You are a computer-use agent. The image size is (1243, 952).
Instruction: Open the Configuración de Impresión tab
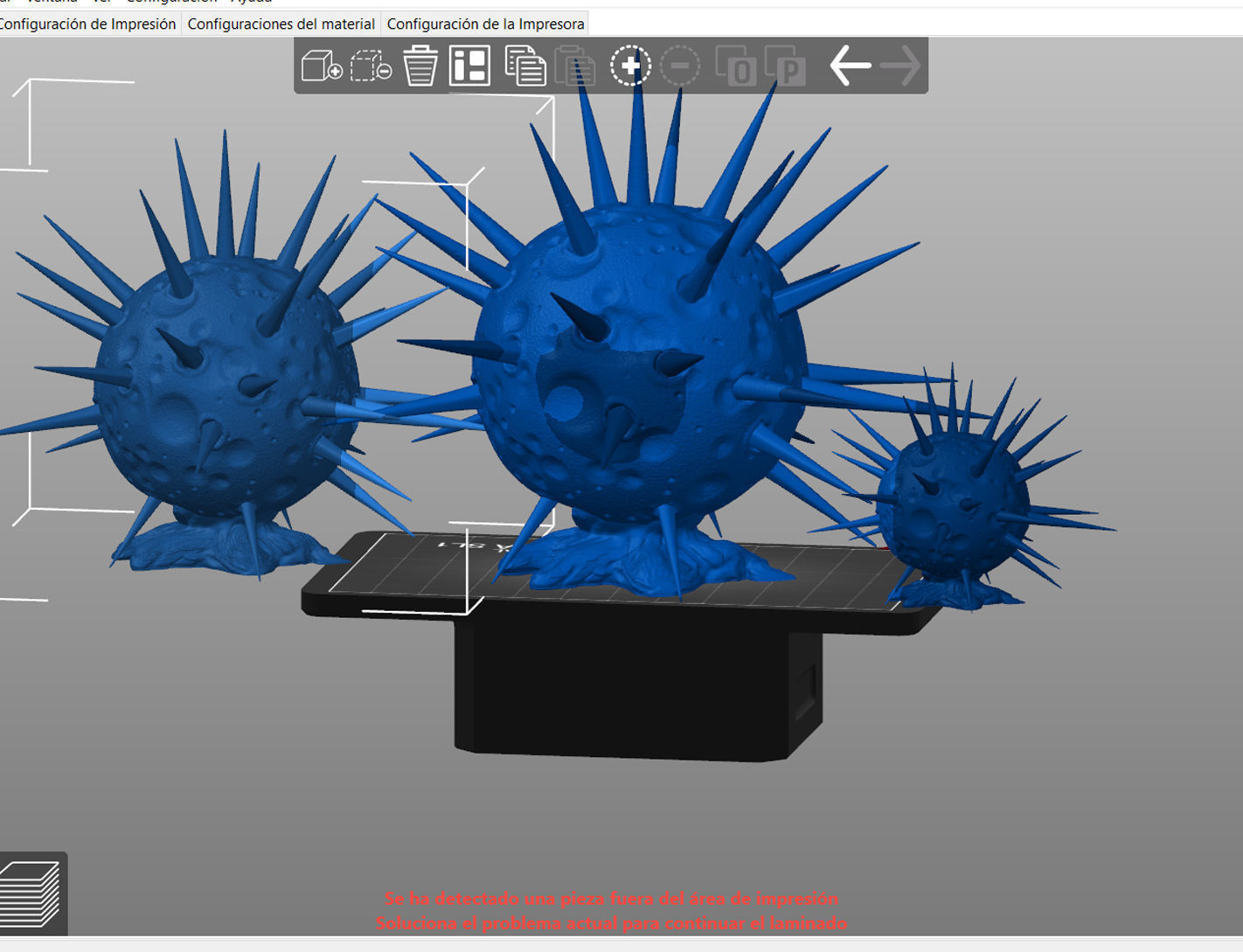coord(87,24)
